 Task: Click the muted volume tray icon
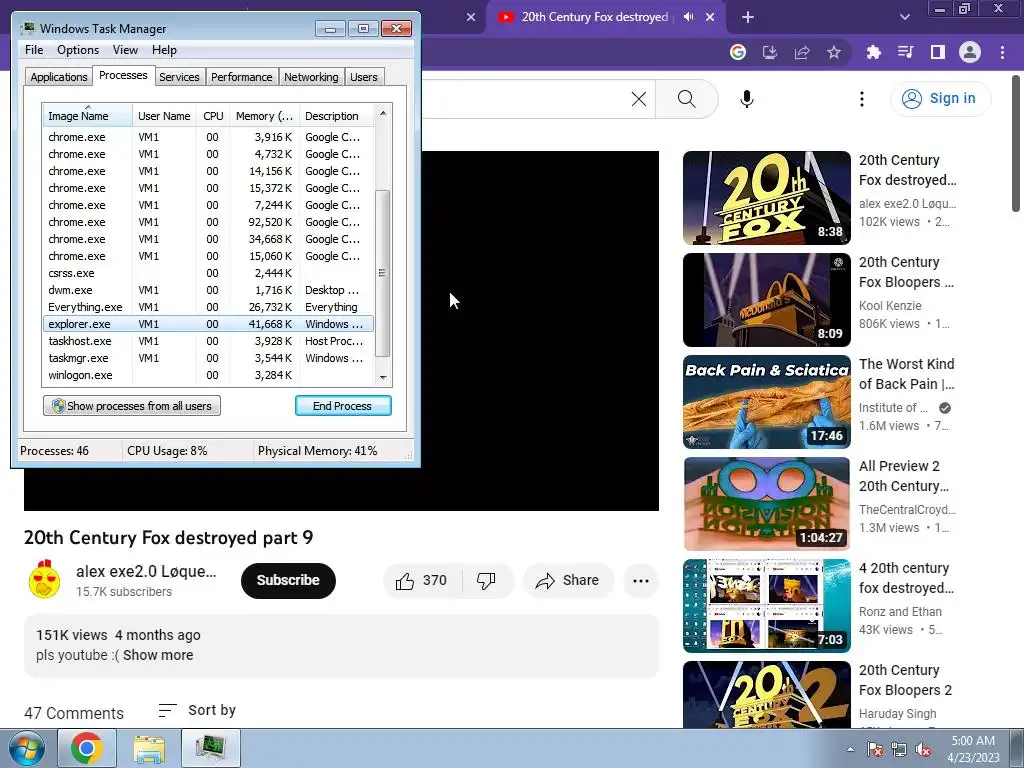click(x=923, y=749)
